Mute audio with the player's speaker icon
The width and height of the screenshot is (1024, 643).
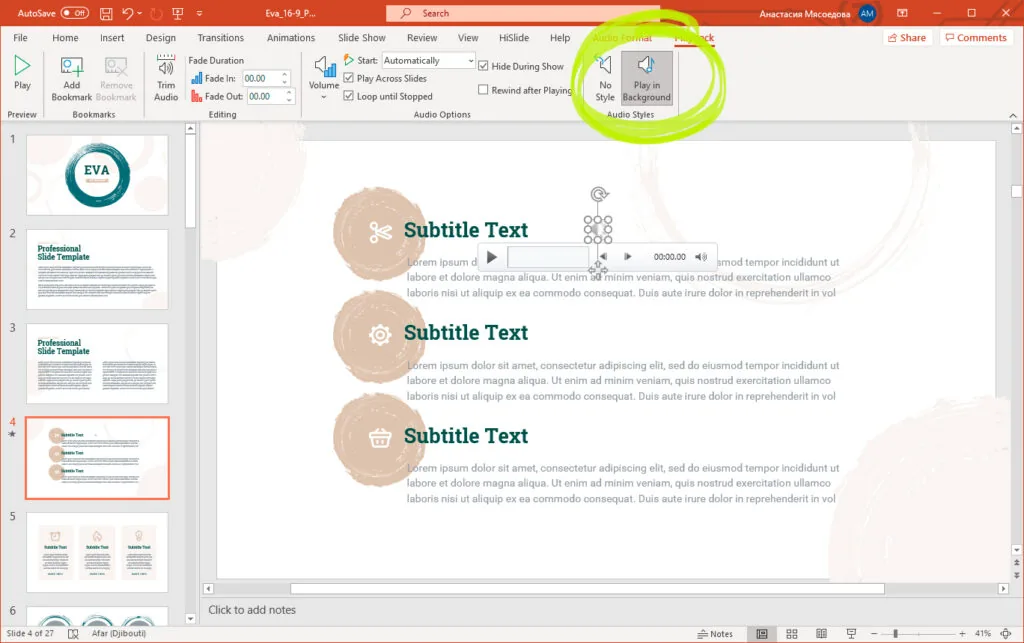tap(701, 257)
